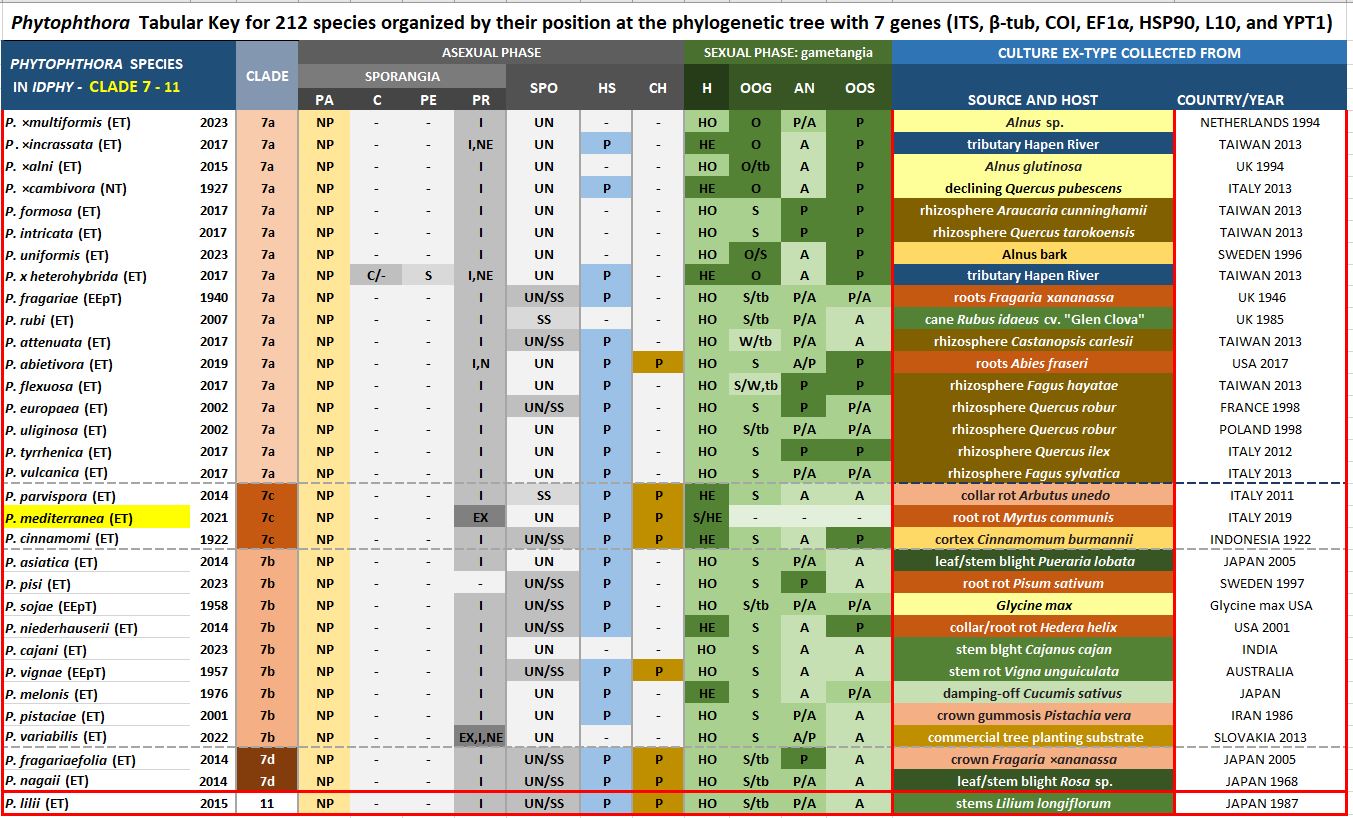Click the 'Alnus bark' source cell
Image resolution: width=1353 pixels, height=818 pixels.
(1032, 254)
